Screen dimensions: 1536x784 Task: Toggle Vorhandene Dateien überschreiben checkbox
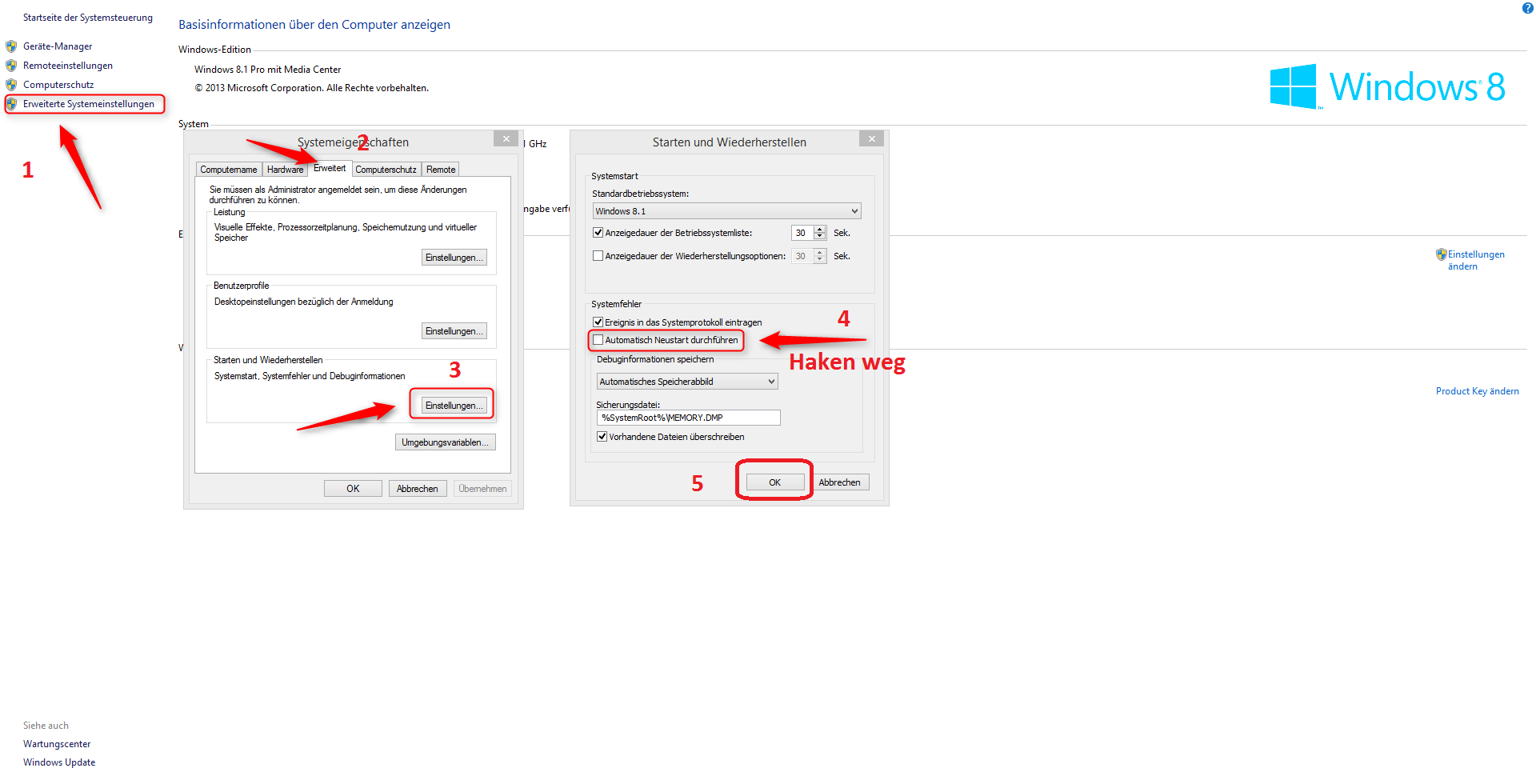point(602,437)
